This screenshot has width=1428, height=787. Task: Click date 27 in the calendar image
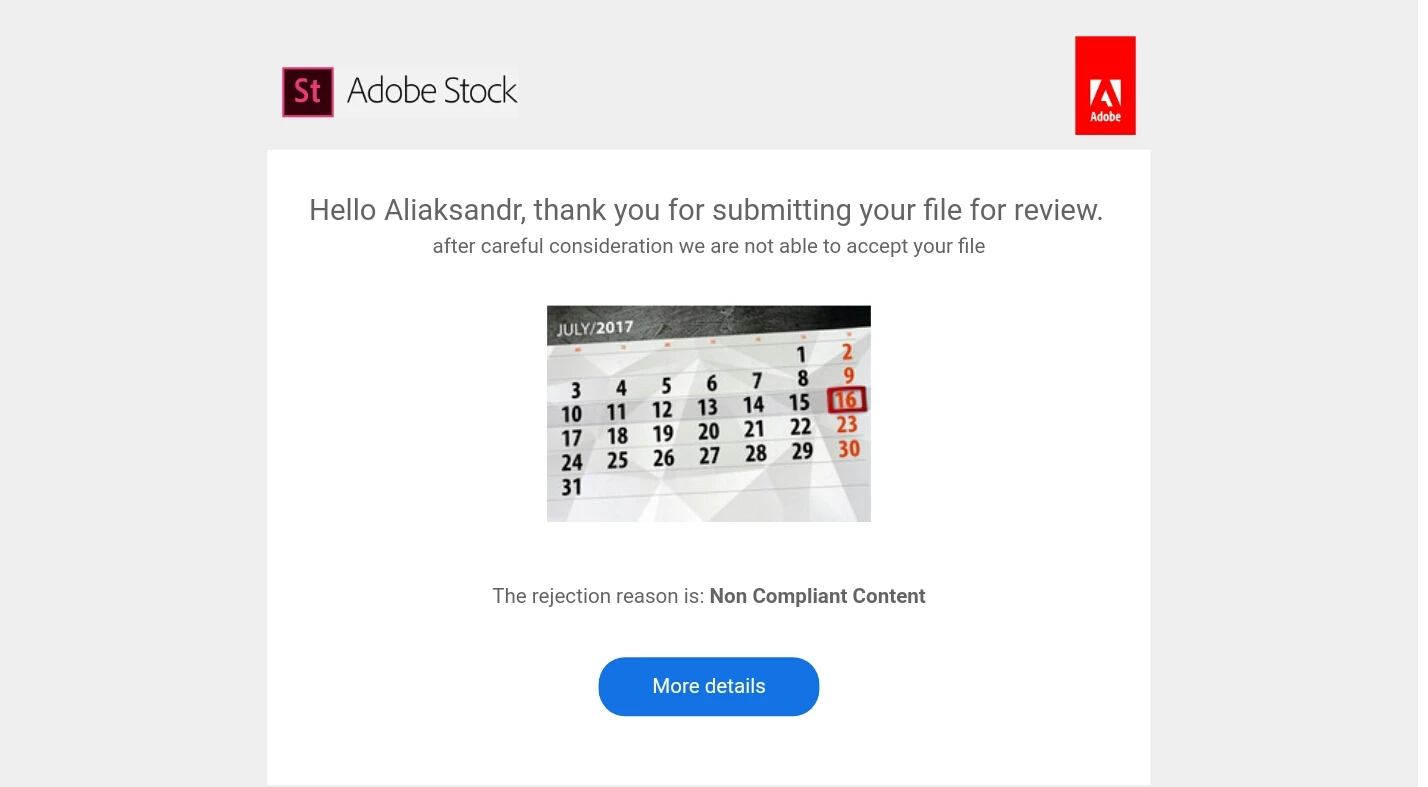[709, 456]
